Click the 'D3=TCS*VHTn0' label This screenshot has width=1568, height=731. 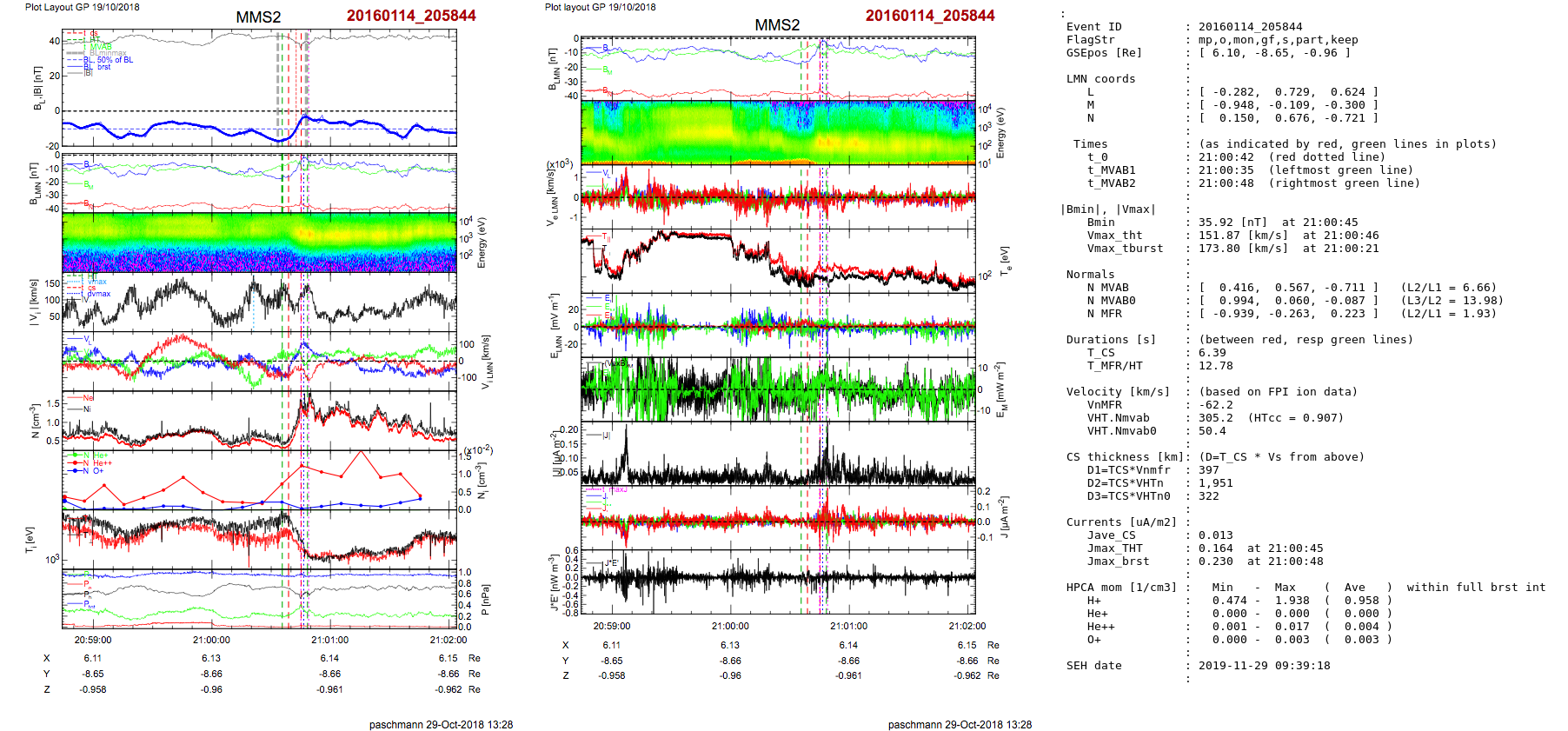(1129, 496)
